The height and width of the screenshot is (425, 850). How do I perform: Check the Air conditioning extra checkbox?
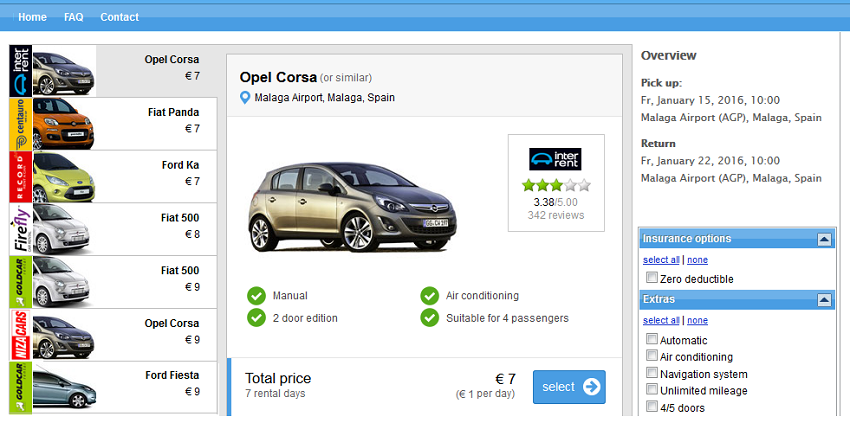pyautogui.click(x=652, y=356)
